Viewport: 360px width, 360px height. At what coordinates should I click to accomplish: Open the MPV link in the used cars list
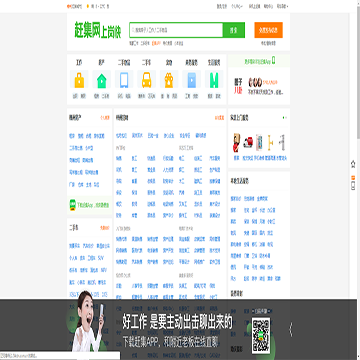[104, 270]
